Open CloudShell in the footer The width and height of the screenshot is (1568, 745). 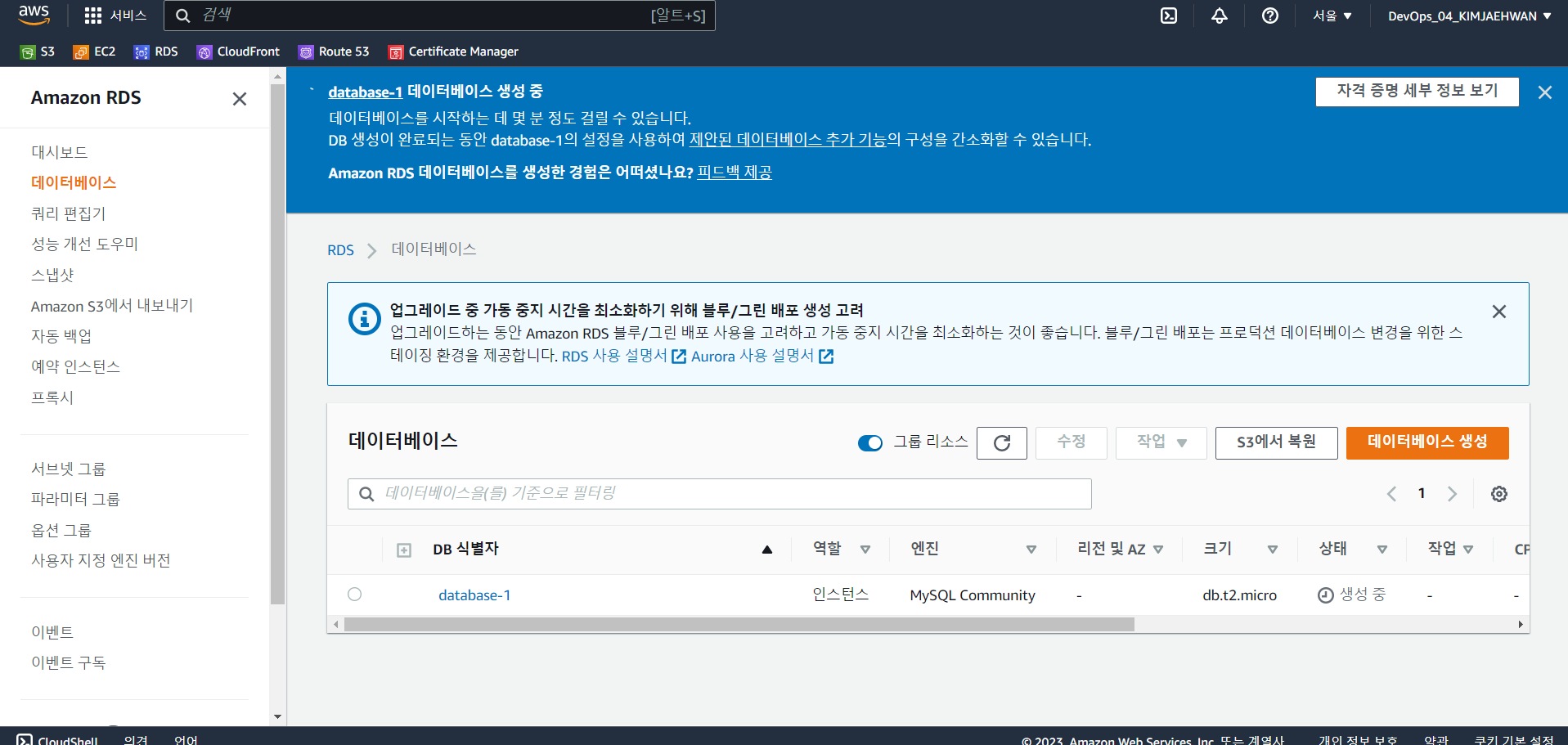pos(57,739)
